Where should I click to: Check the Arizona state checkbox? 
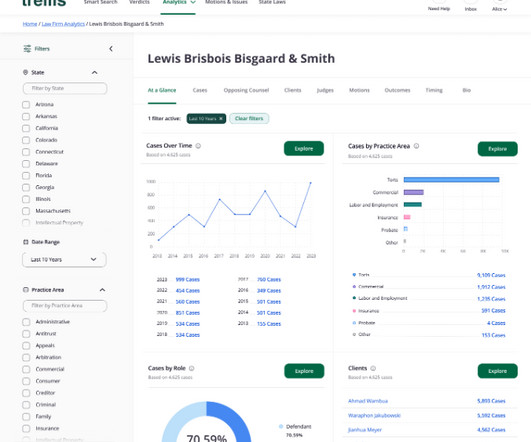pos(26,105)
